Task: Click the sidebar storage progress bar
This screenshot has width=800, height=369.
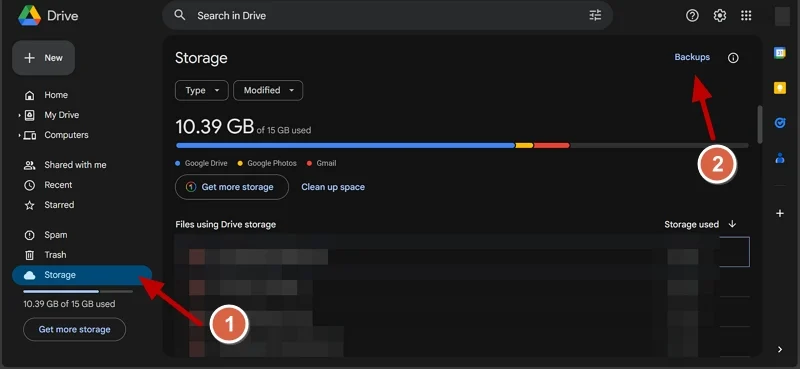Action: coord(78,291)
